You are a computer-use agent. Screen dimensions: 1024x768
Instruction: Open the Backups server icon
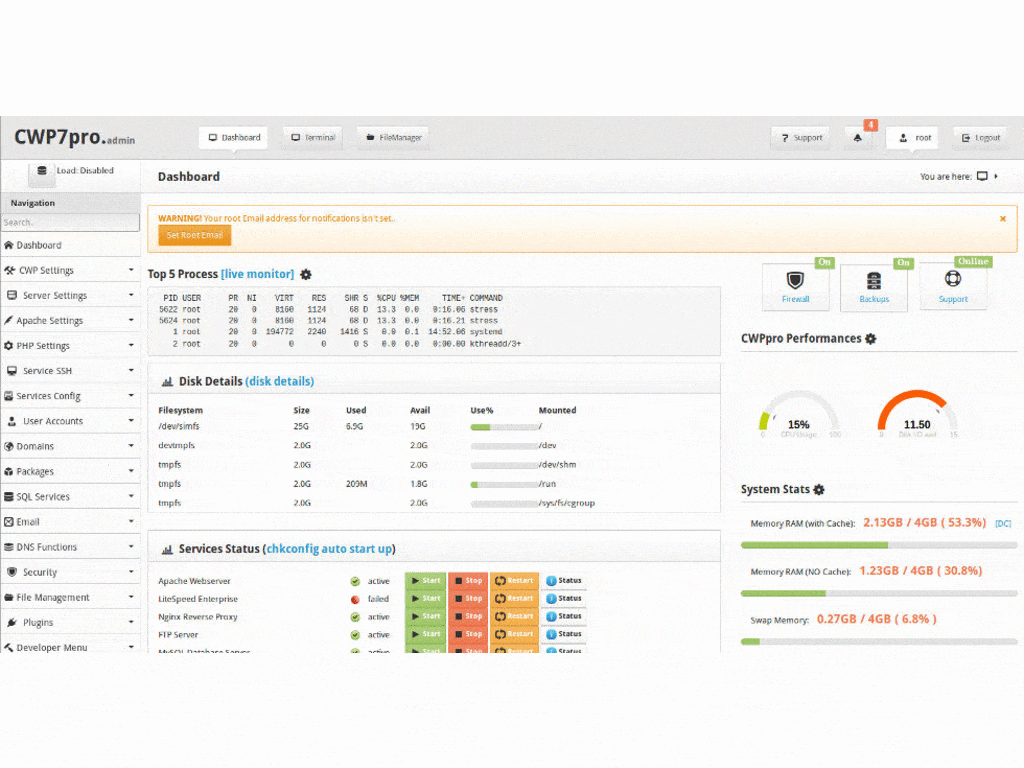874,281
